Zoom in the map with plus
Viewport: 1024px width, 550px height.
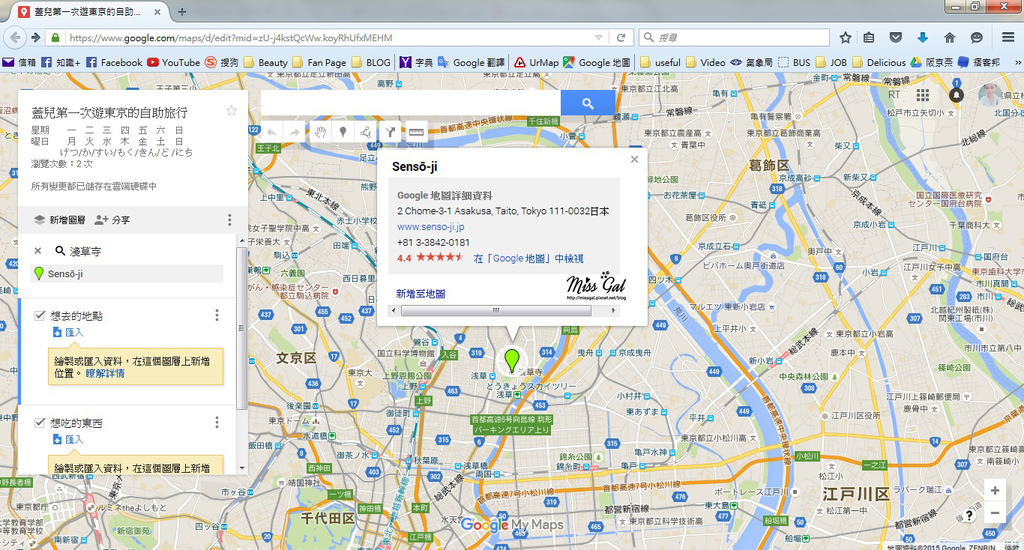(995, 491)
